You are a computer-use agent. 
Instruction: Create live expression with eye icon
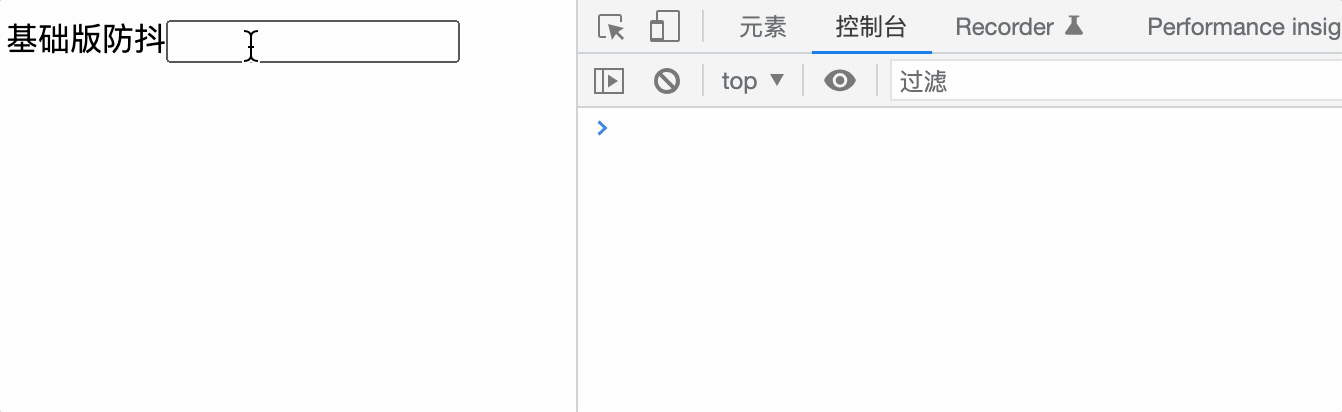tap(840, 81)
